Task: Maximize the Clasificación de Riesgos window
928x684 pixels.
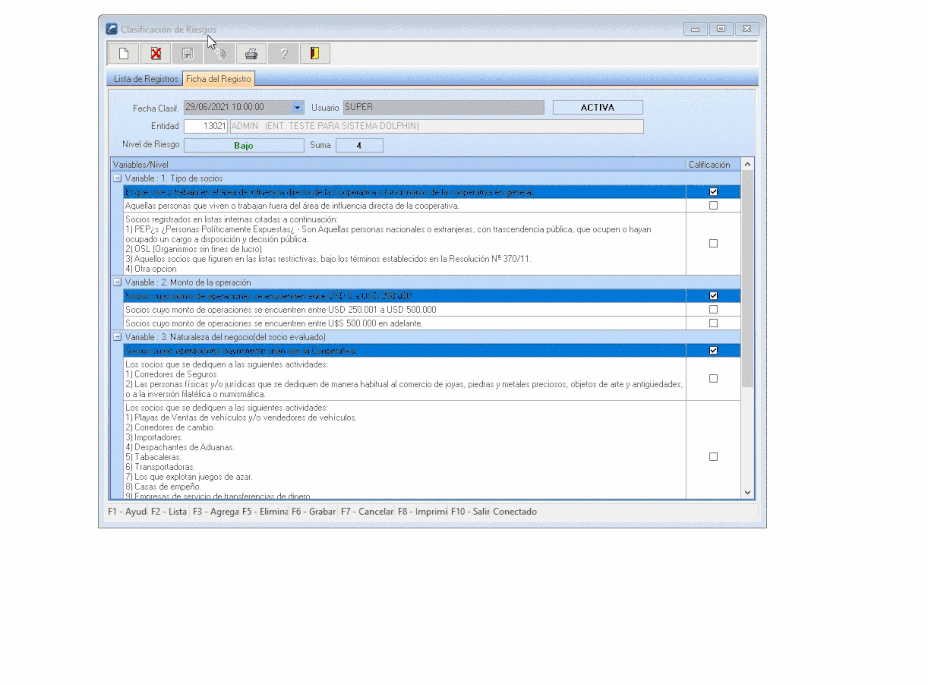Action: click(x=721, y=28)
